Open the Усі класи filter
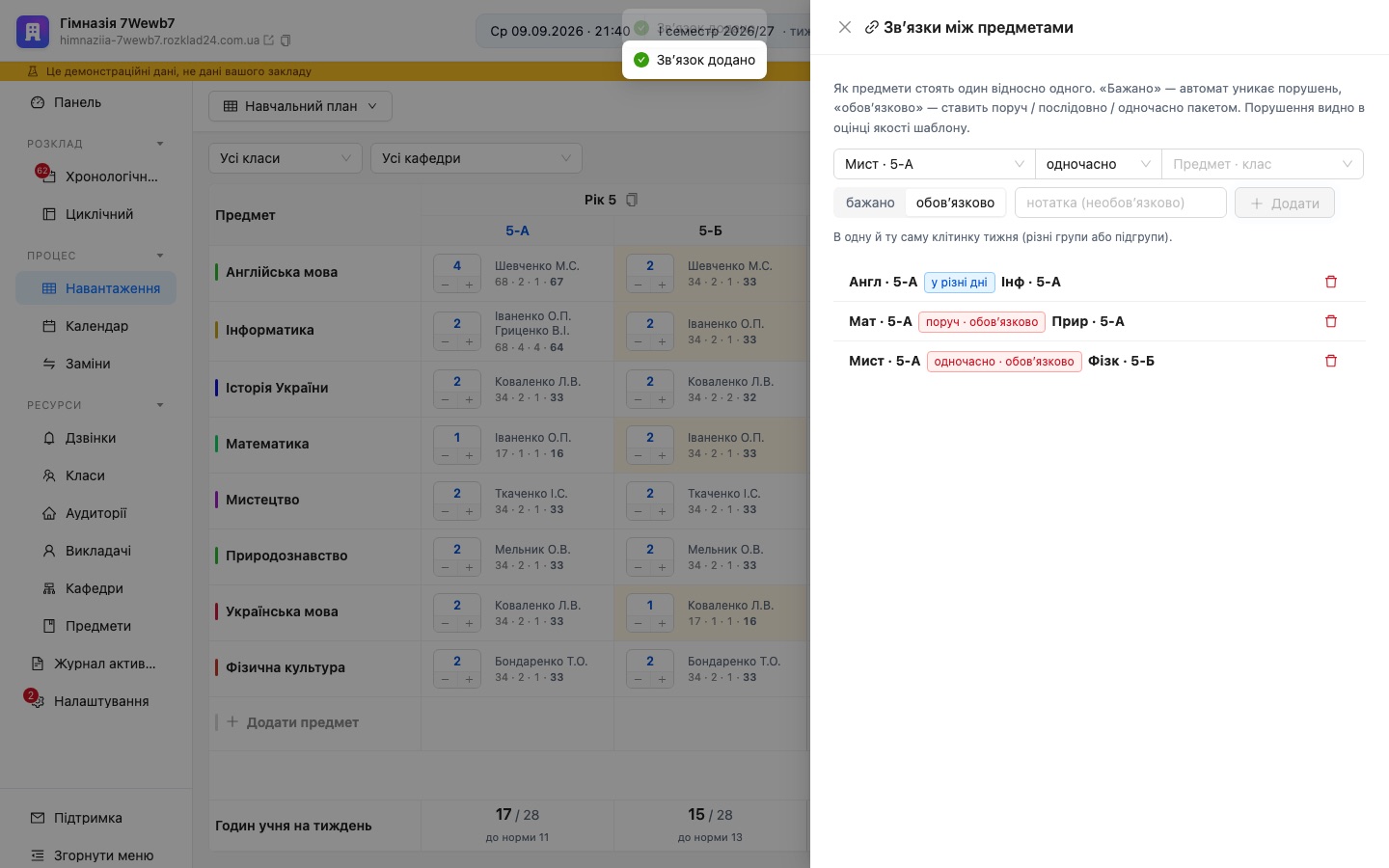Image resolution: width=1389 pixels, height=868 pixels. click(x=286, y=158)
